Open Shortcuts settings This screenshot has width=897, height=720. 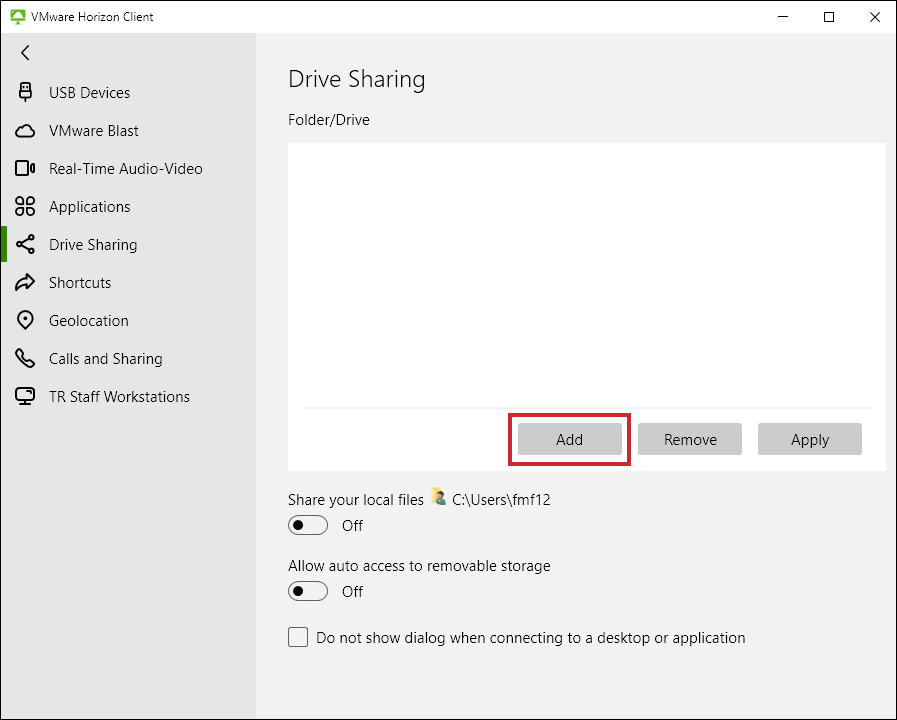pyautogui.click(x=128, y=283)
